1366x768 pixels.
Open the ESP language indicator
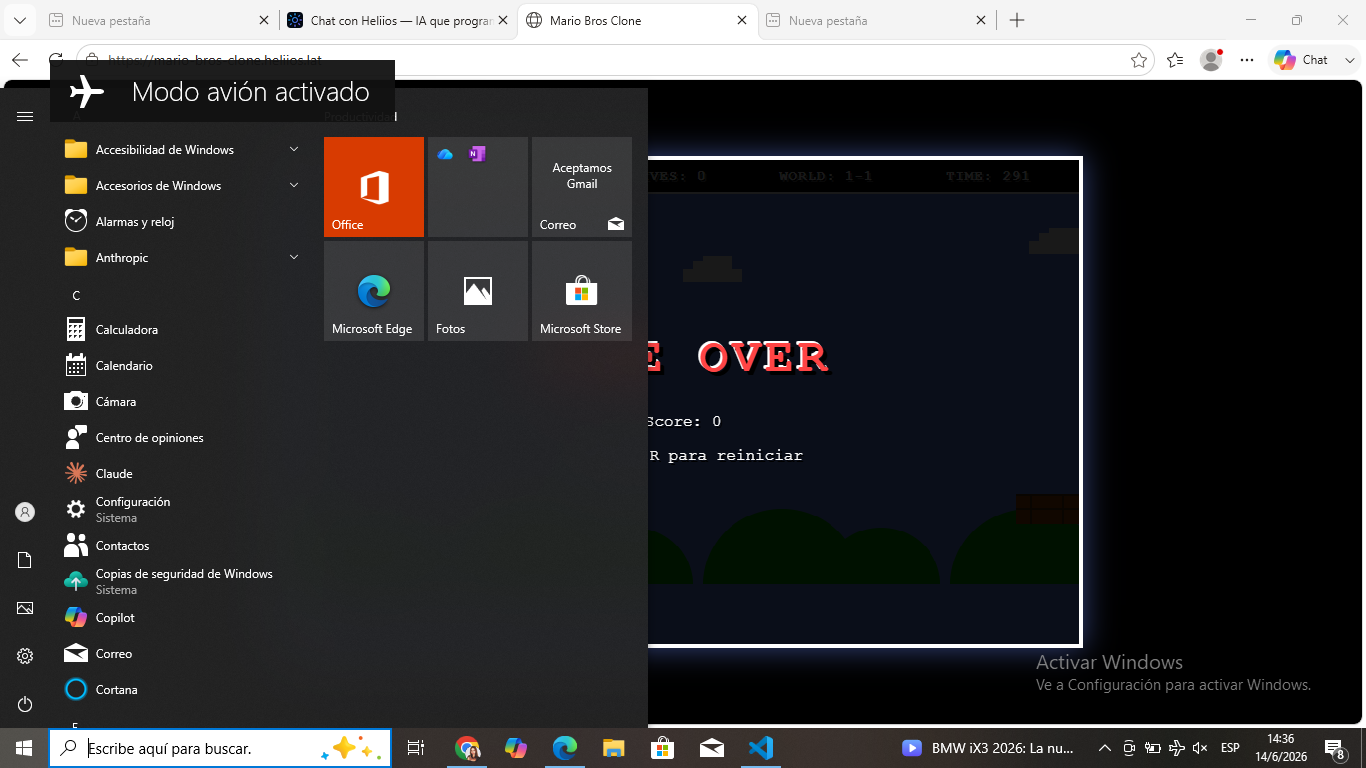click(x=1230, y=748)
